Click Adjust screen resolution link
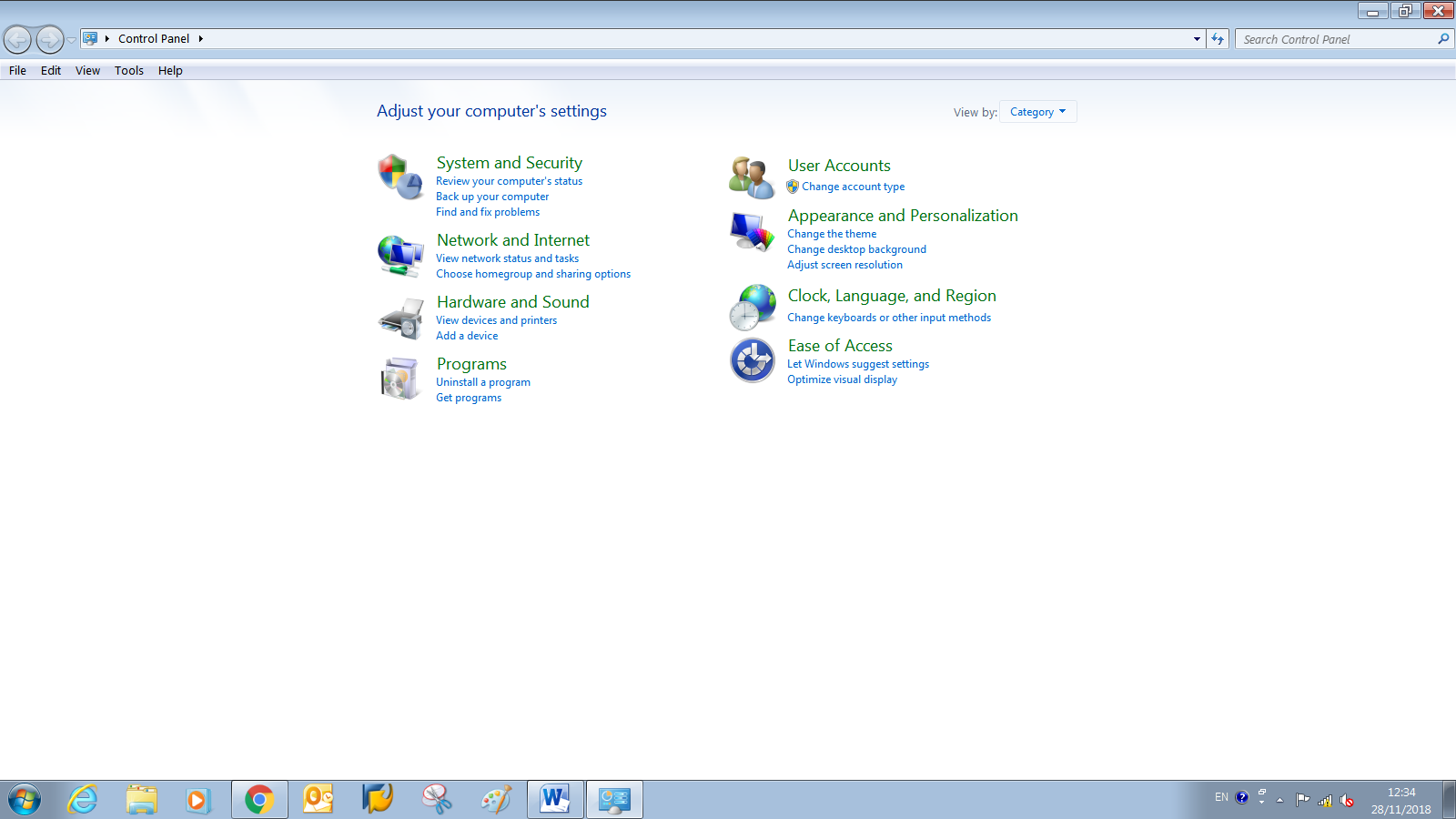 844,265
